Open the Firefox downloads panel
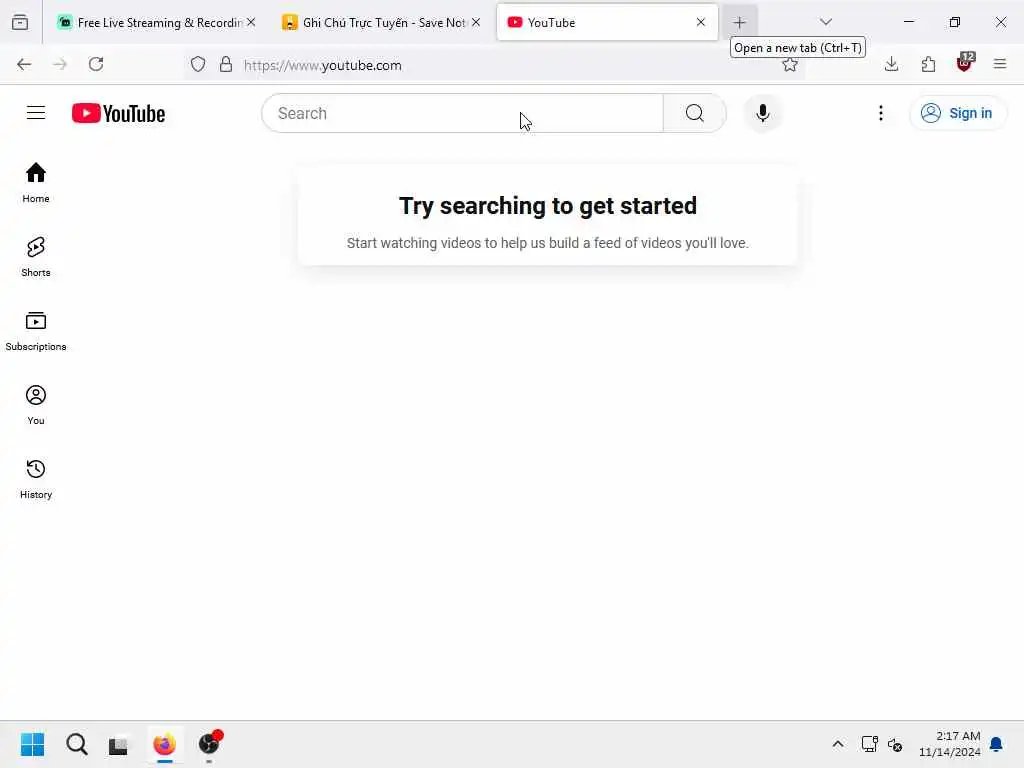This screenshot has width=1024, height=768. 891,64
